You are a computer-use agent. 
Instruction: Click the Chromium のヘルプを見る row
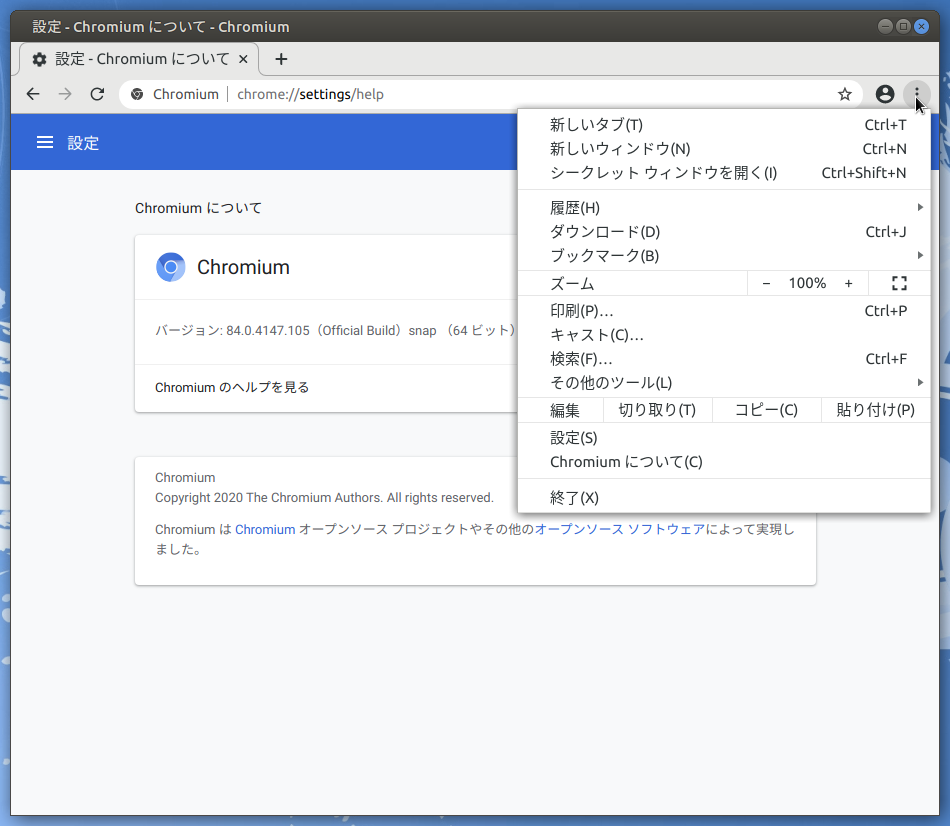326,387
